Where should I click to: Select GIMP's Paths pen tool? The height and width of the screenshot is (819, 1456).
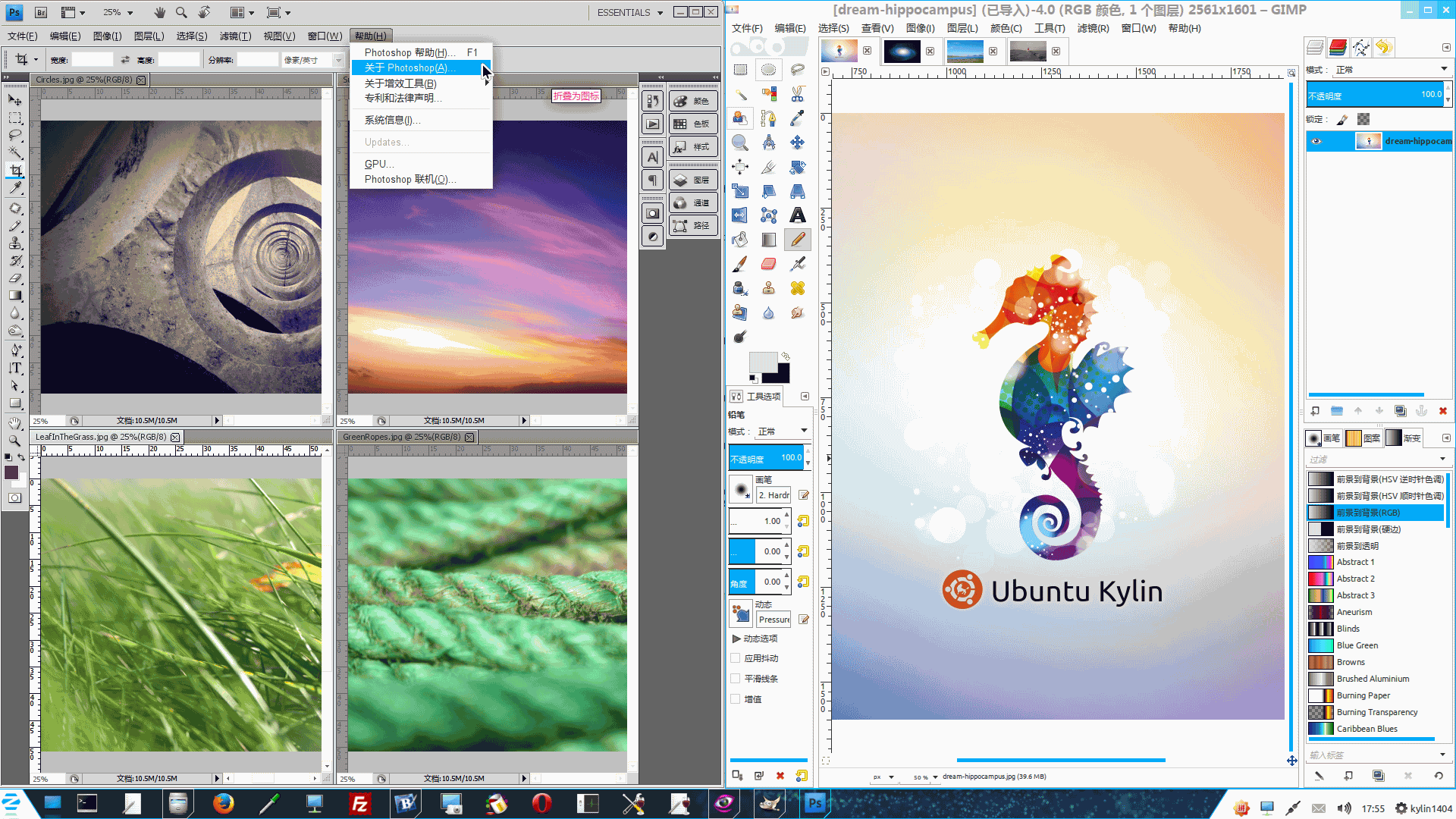click(768, 118)
